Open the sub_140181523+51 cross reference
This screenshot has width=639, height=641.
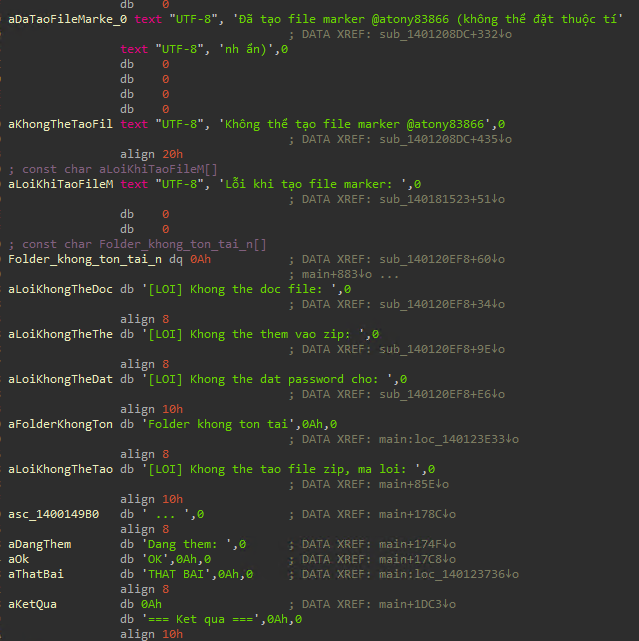(442, 199)
